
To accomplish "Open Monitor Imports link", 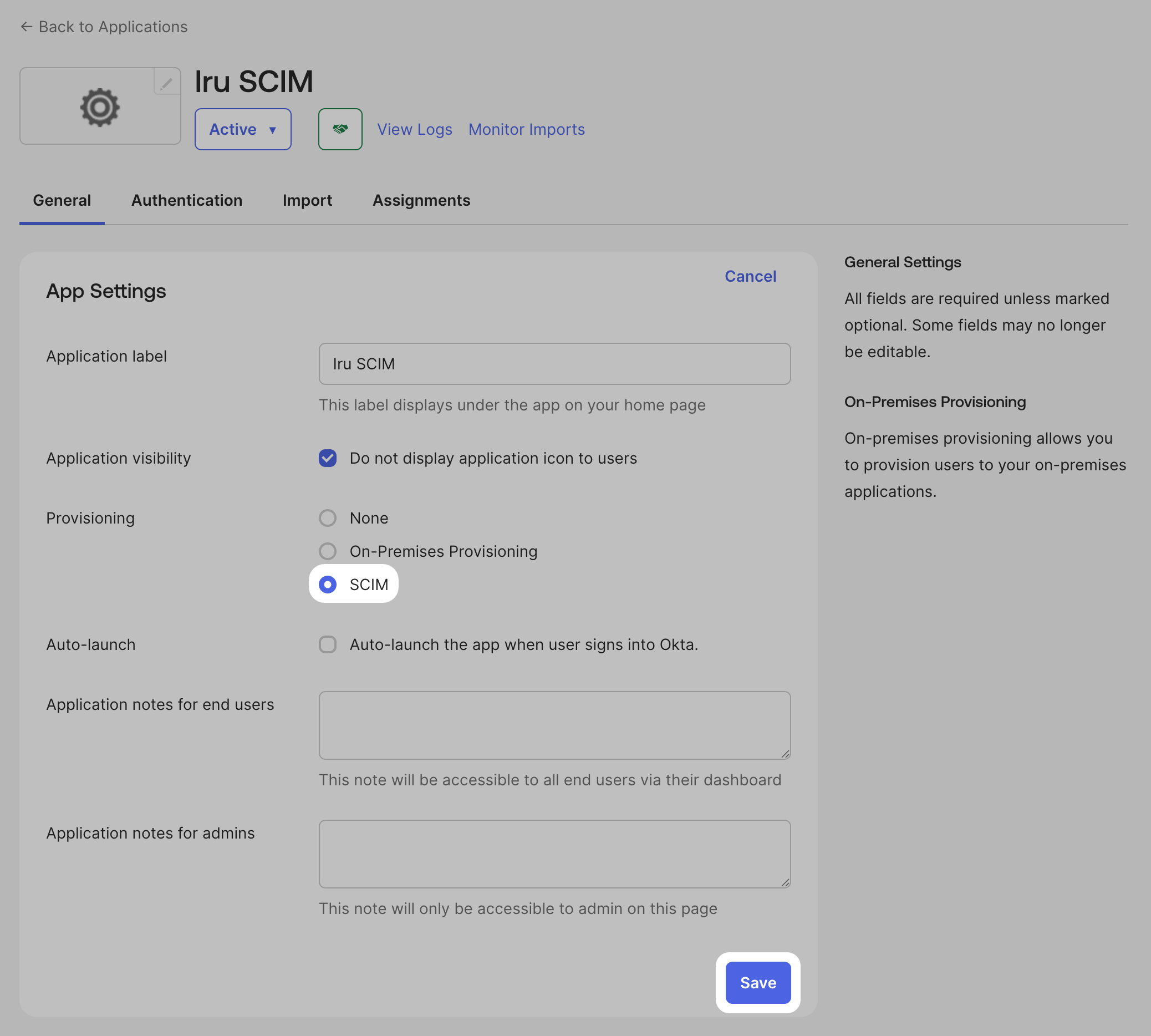I will pos(526,129).
